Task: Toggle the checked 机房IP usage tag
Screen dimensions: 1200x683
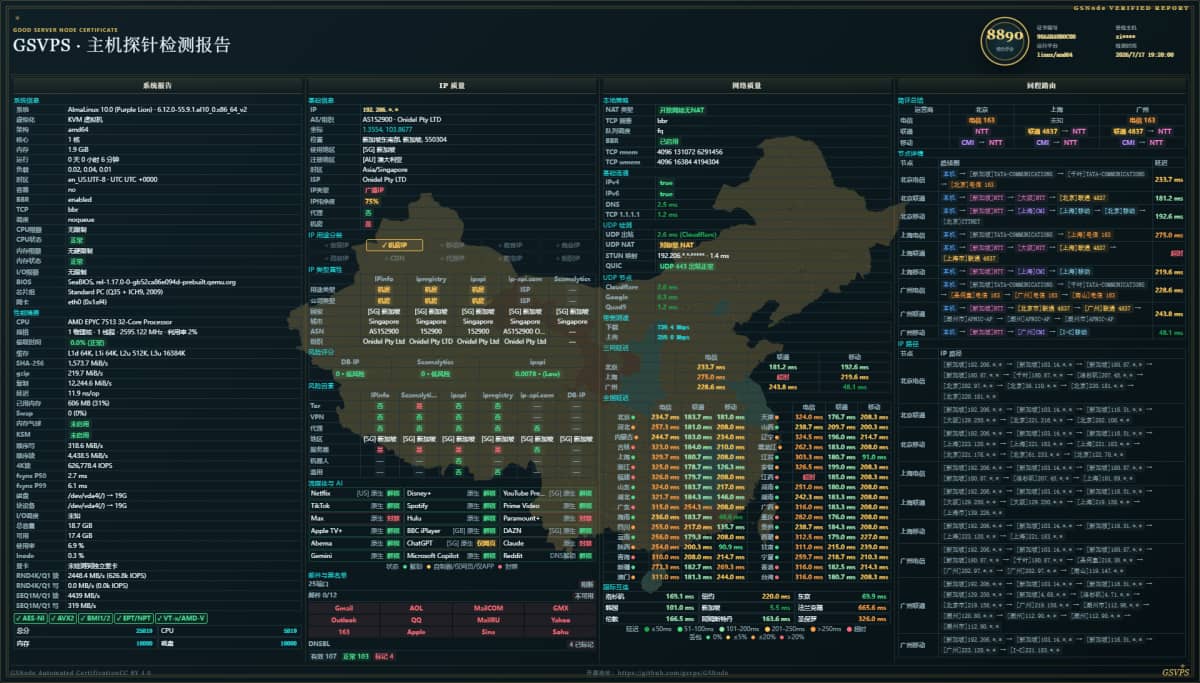Action: click(x=394, y=245)
